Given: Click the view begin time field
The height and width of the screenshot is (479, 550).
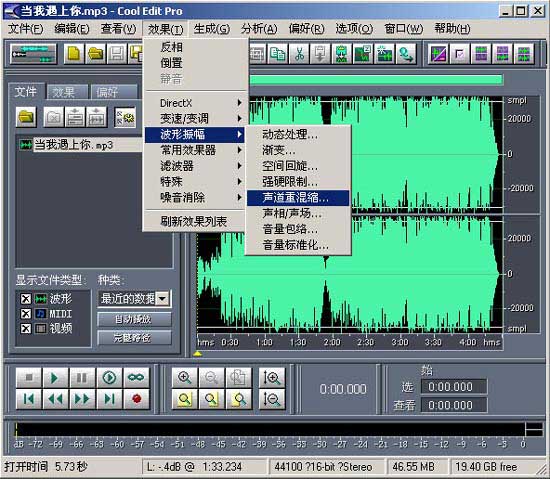Looking at the screenshot, I should tap(454, 405).
